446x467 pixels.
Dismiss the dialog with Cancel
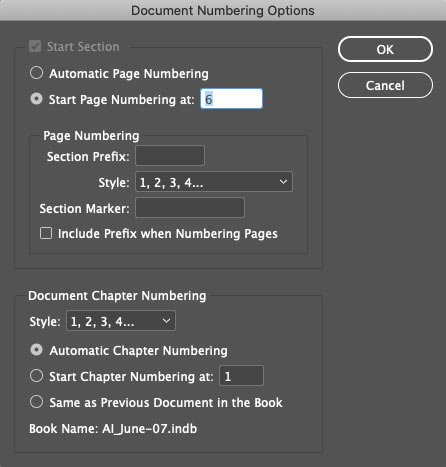(385, 85)
